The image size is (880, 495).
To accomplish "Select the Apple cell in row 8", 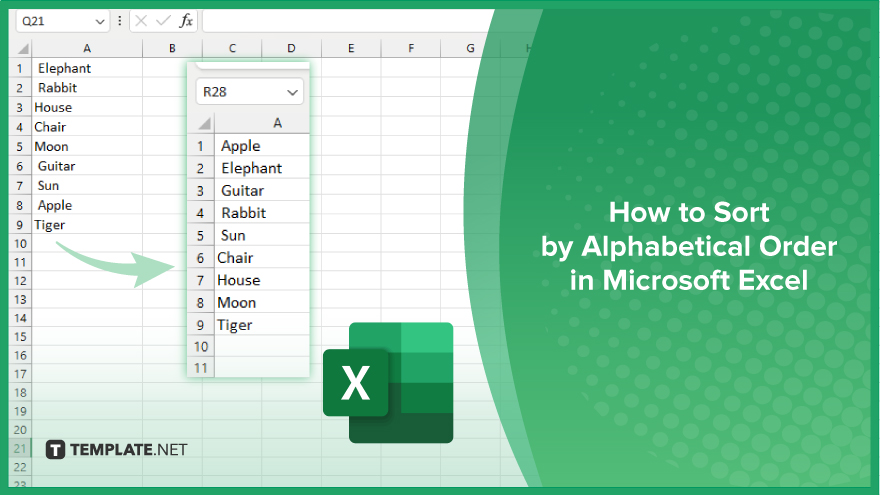I will point(87,205).
